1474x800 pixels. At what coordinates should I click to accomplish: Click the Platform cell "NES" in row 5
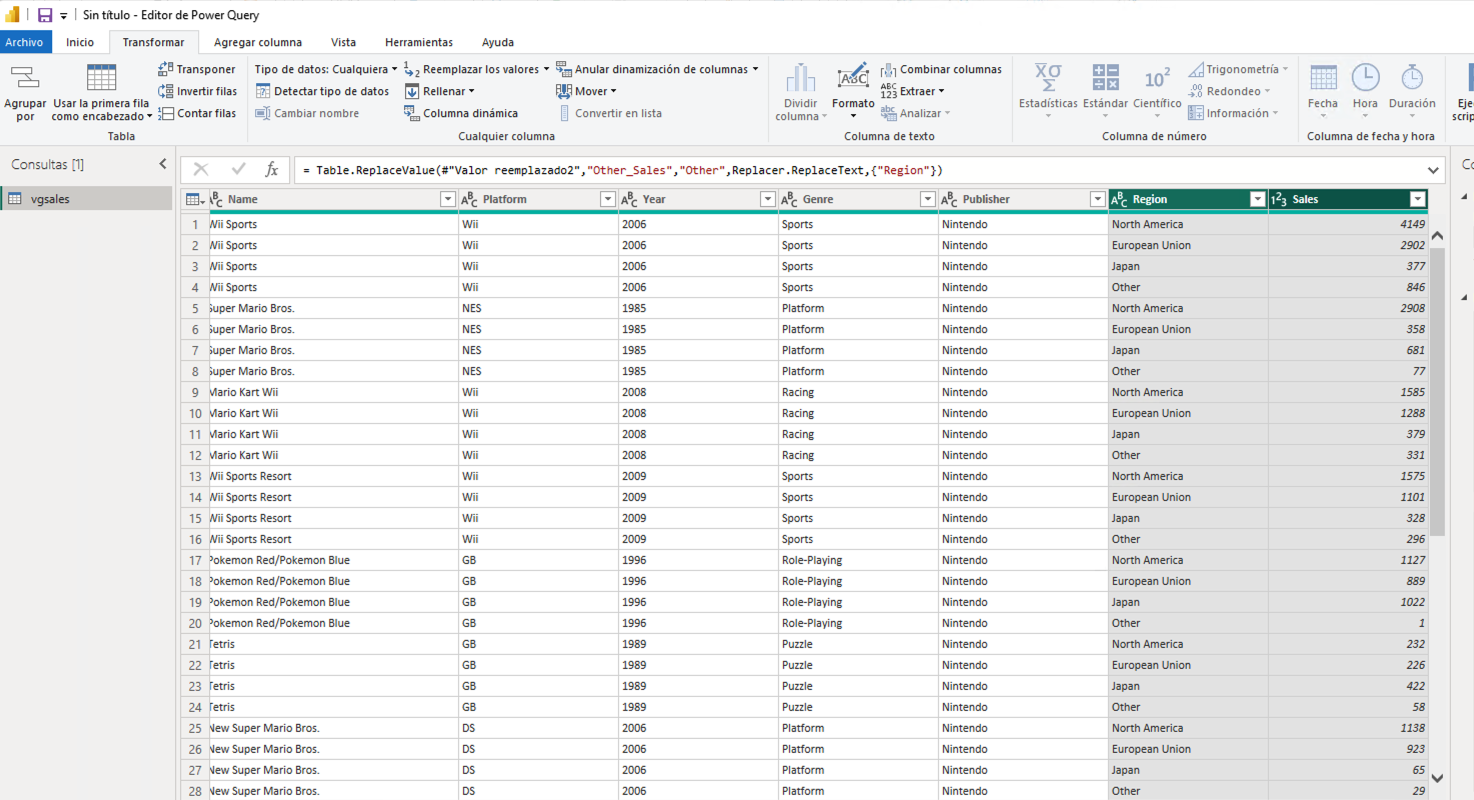(538, 308)
